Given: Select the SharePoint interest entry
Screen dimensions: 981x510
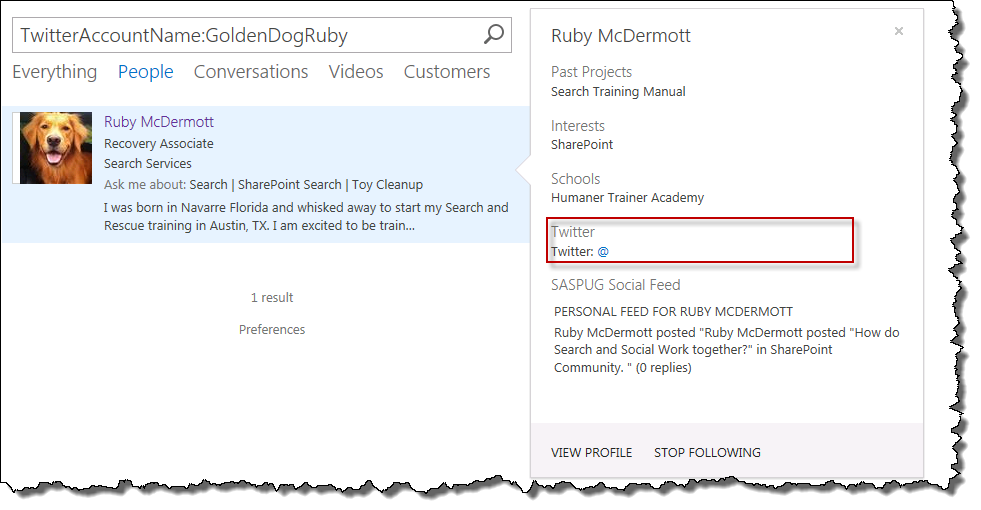Looking at the screenshot, I should 582,145.
